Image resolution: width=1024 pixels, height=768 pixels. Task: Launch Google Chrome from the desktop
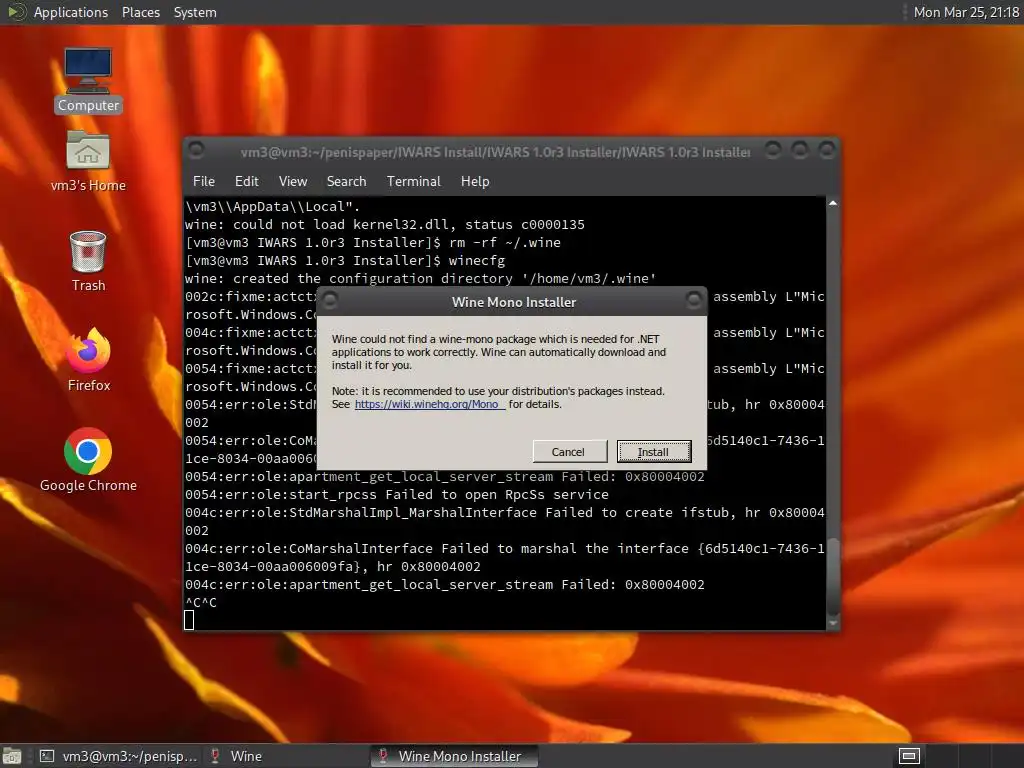coord(88,460)
